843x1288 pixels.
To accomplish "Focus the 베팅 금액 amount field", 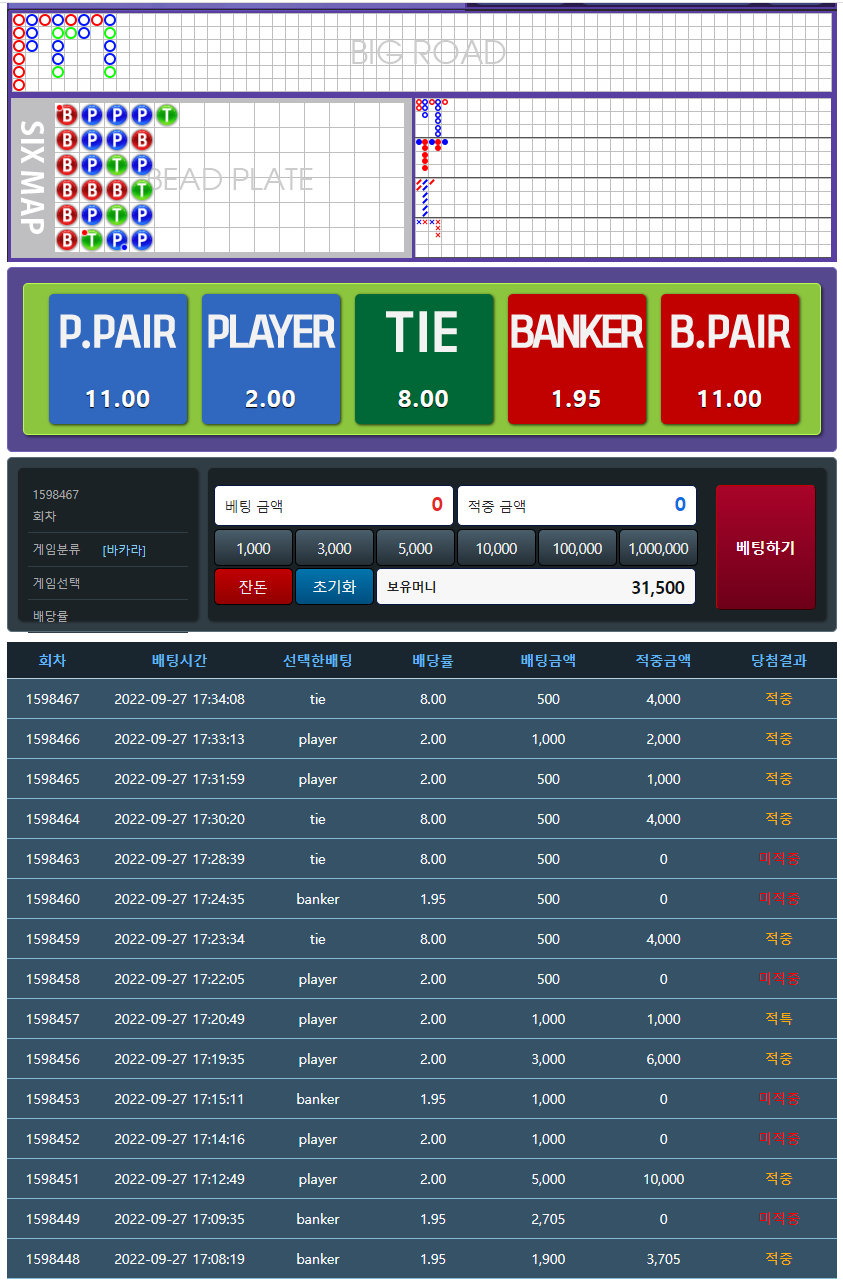I will pyautogui.click(x=334, y=506).
